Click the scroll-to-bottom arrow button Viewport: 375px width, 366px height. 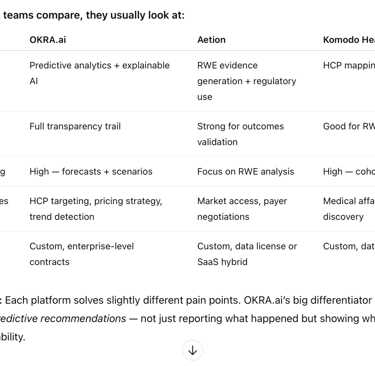[x=192, y=351]
